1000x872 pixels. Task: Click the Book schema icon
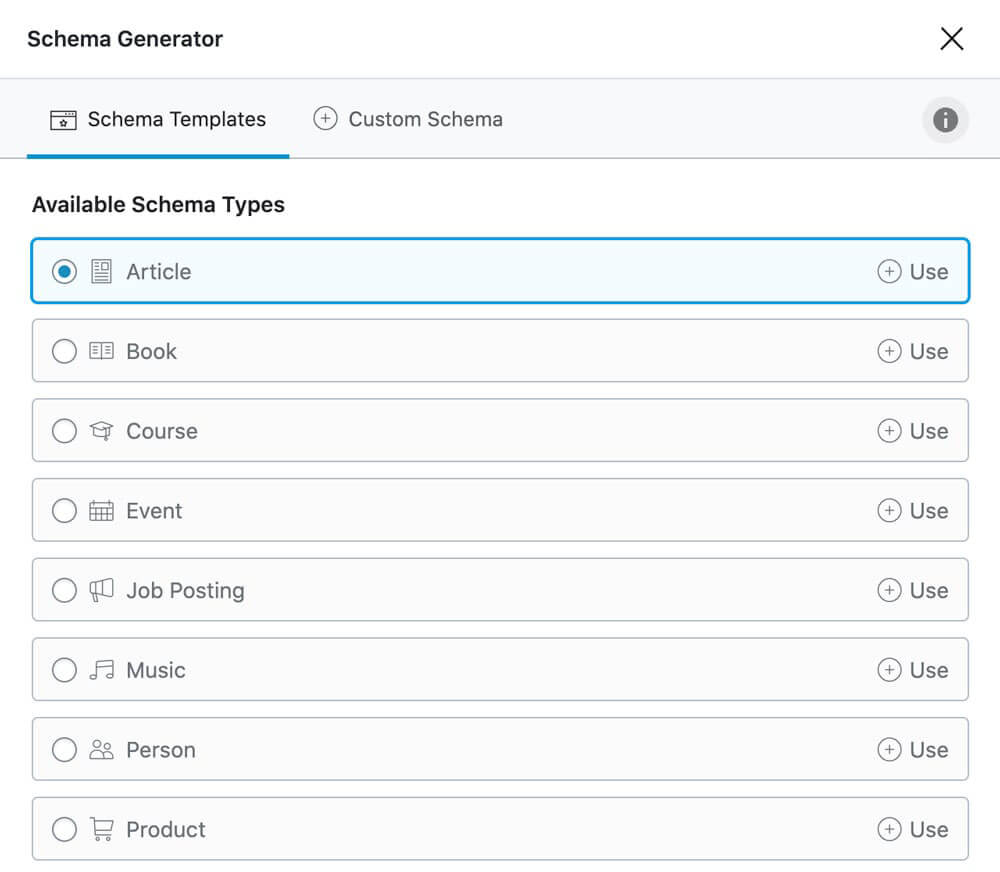pyautogui.click(x=101, y=351)
